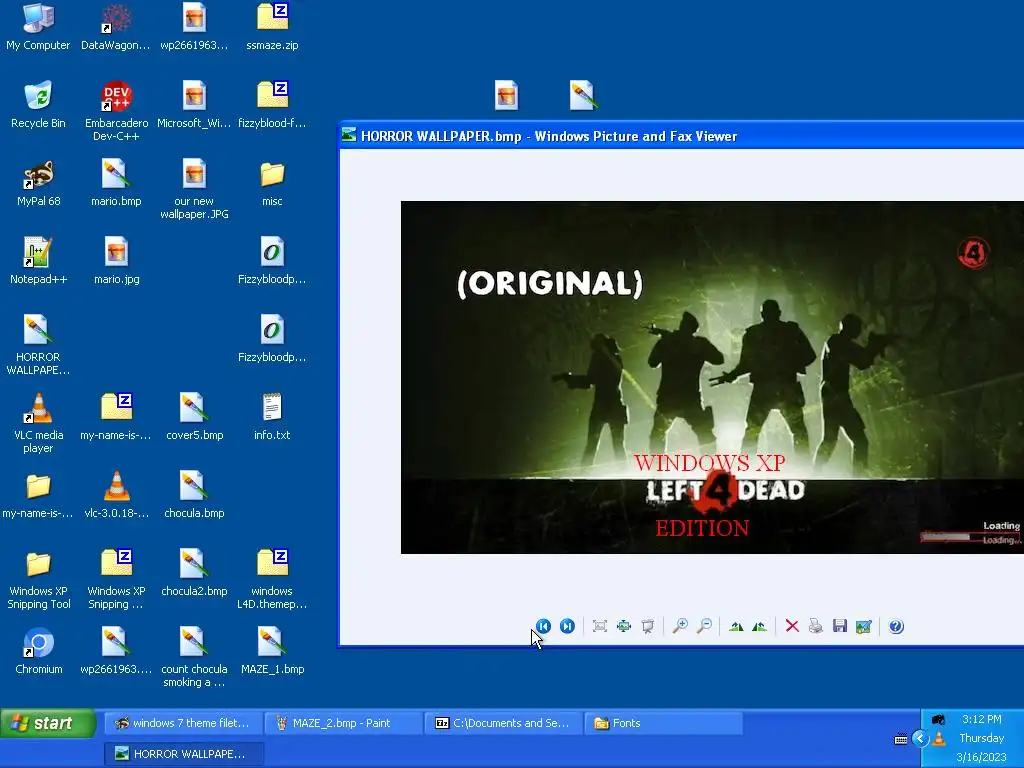Select the VLC media player shortcut
Image resolution: width=1024 pixels, height=768 pixels.
coord(38,423)
